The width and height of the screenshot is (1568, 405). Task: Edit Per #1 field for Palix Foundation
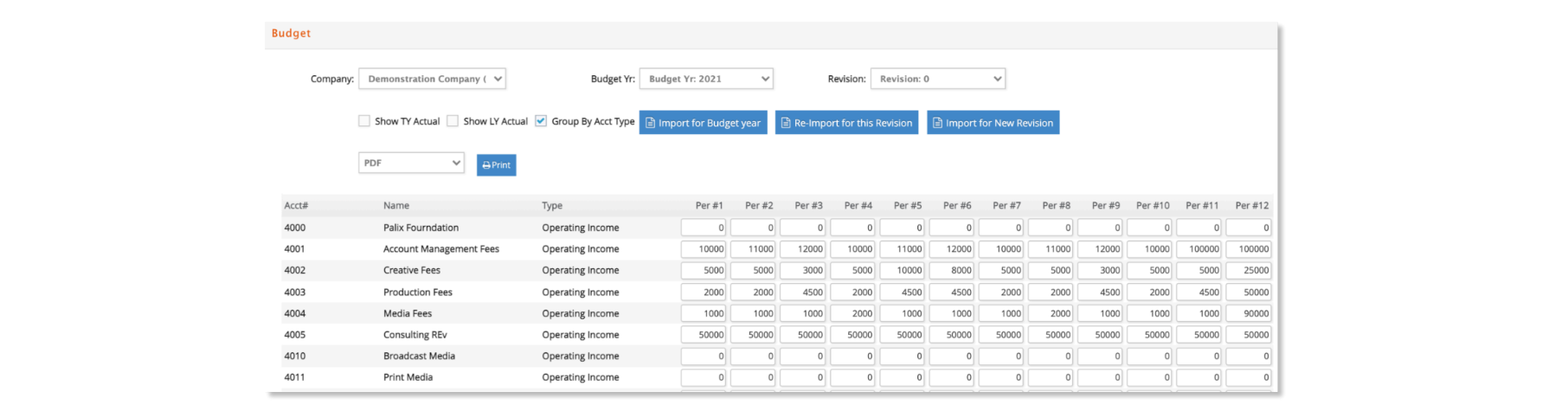(704, 228)
